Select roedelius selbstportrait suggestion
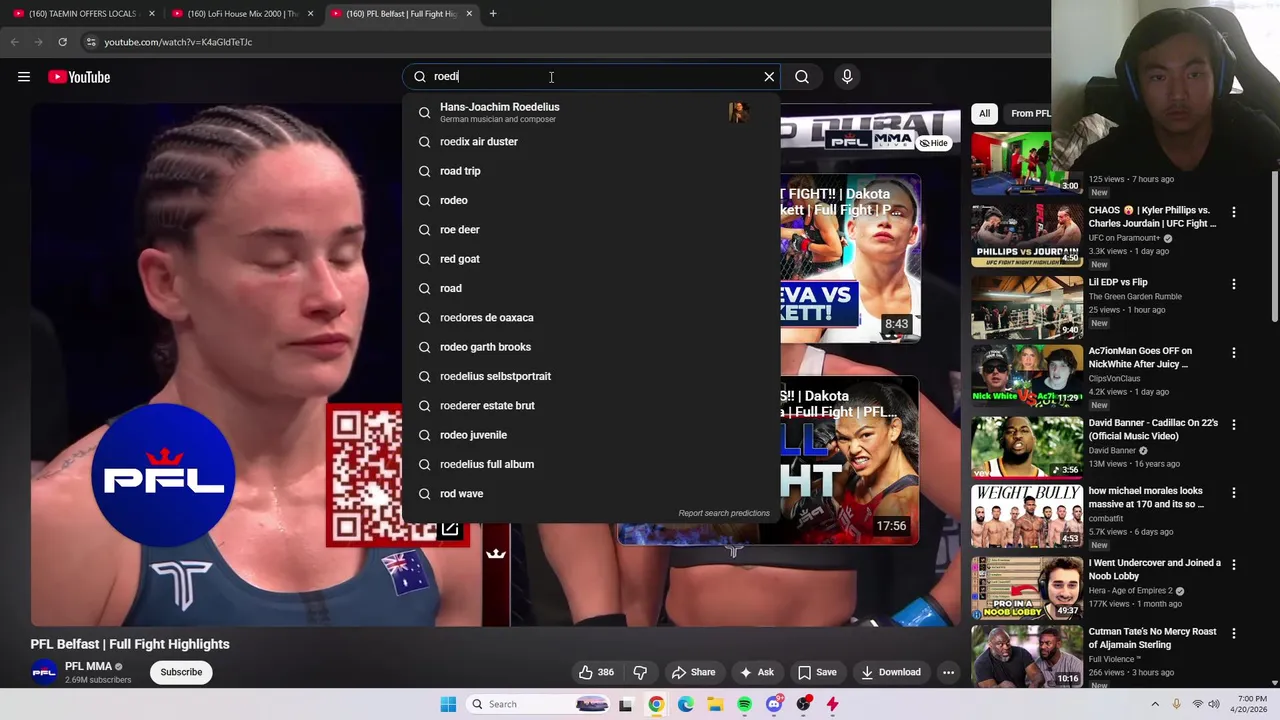Image resolution: width=1280 pixels, height=720 pixels. click(x=591, y=376)
